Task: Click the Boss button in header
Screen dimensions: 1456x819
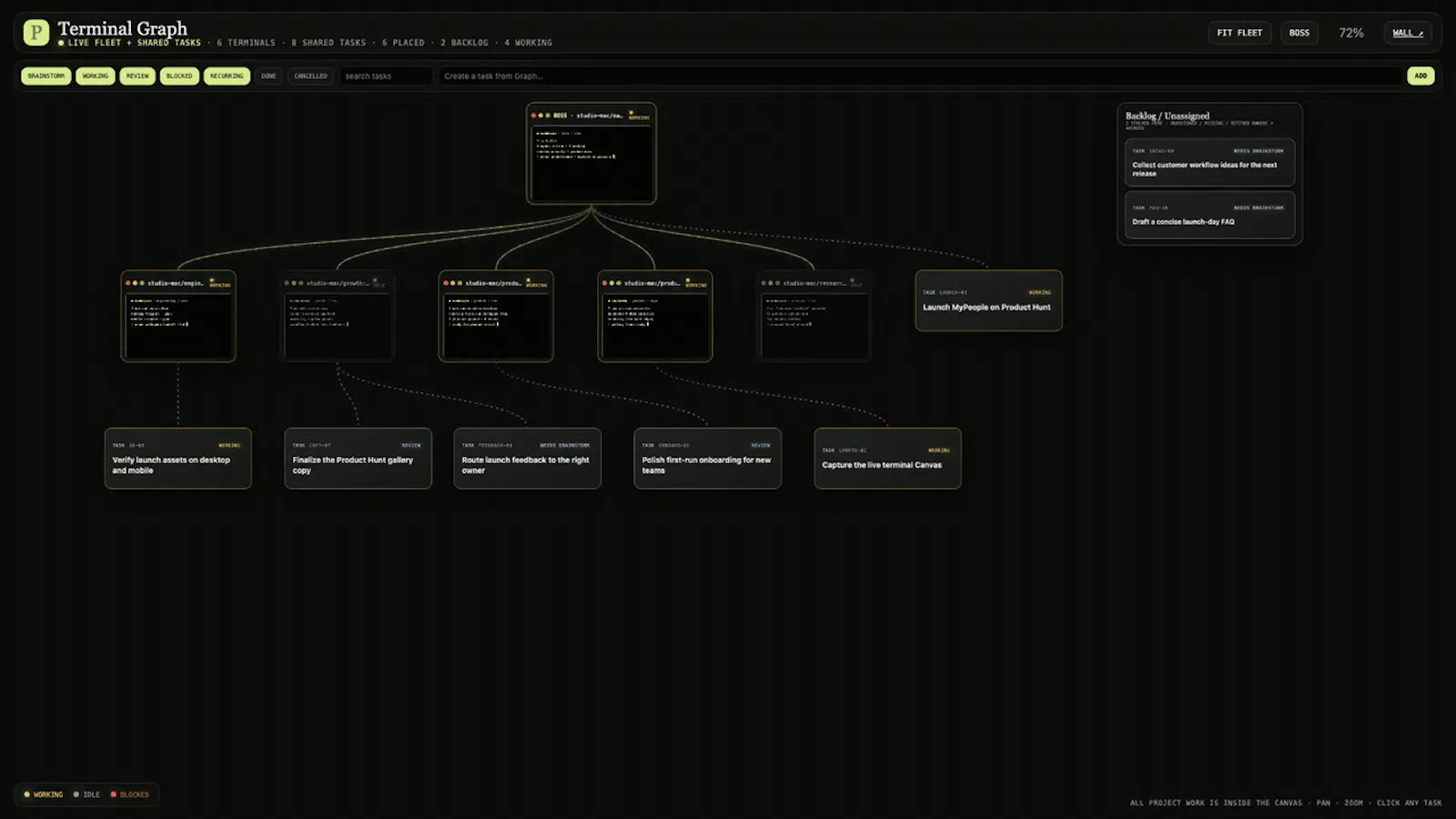Action: point(1299,33)
